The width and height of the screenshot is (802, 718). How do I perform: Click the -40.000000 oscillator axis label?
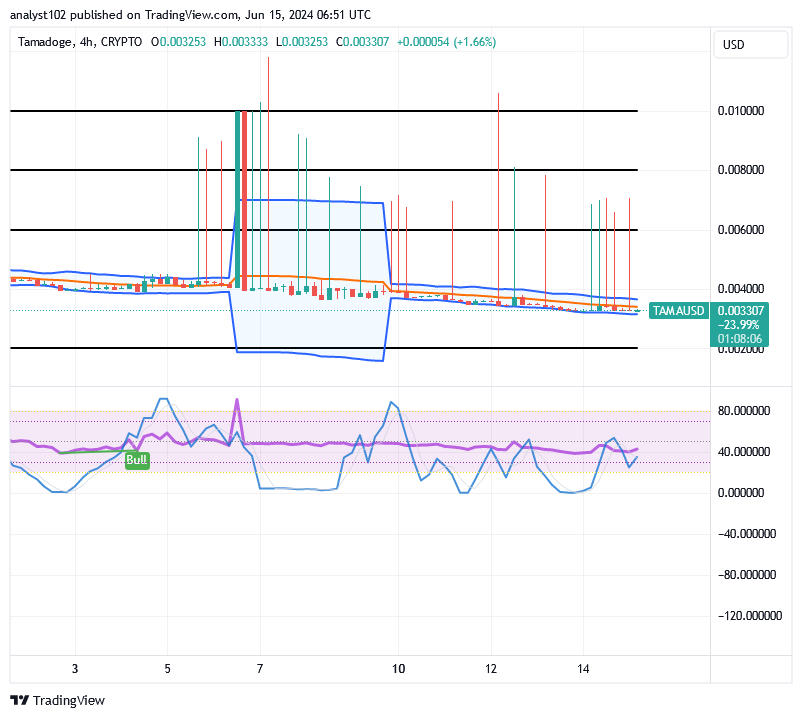[x=747, y=533]
